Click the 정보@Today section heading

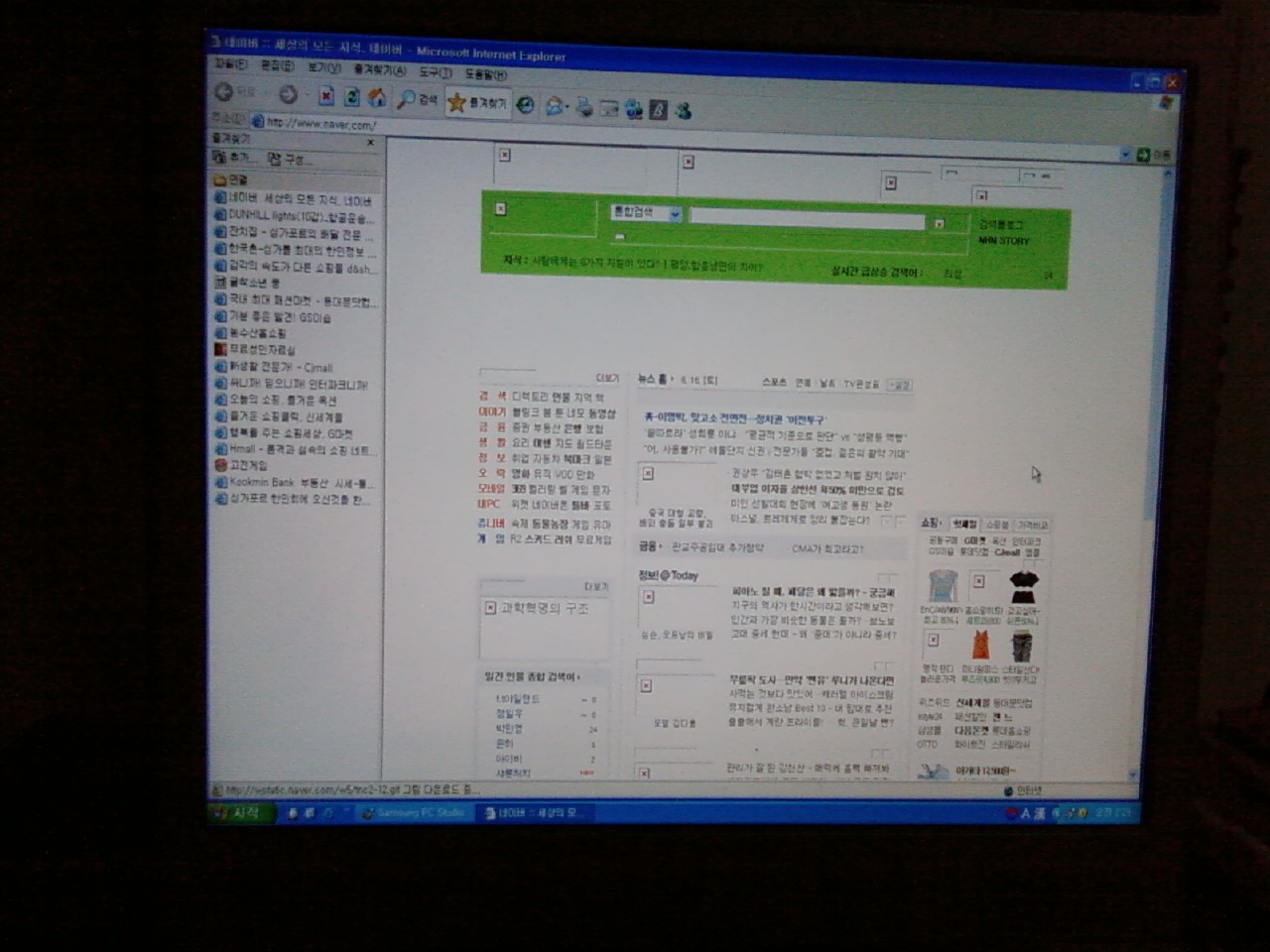click(668, 575)
